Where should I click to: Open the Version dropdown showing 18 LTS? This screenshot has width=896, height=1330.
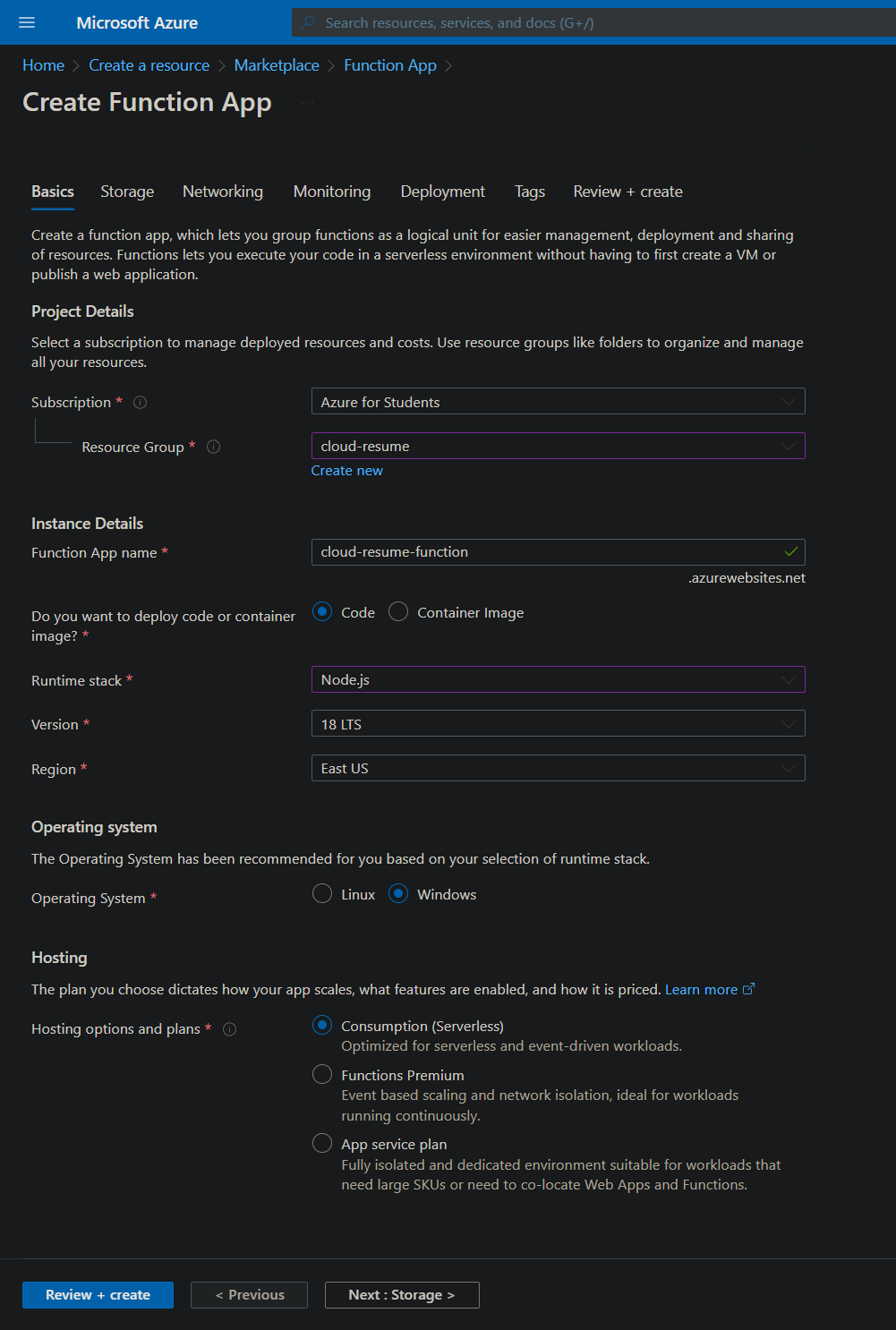pyautogui.click(x=558, y=724)
